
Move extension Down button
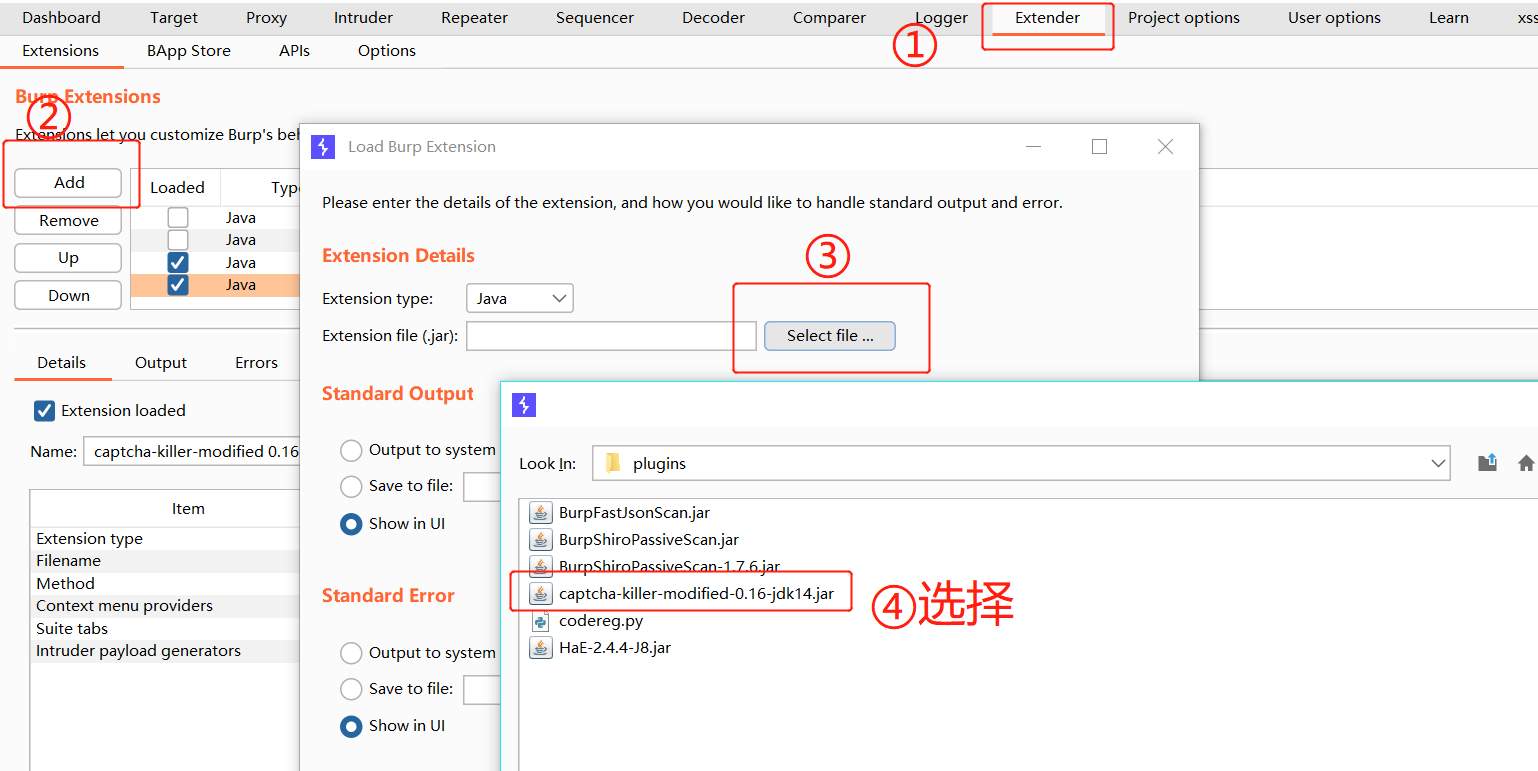point(69,296)
